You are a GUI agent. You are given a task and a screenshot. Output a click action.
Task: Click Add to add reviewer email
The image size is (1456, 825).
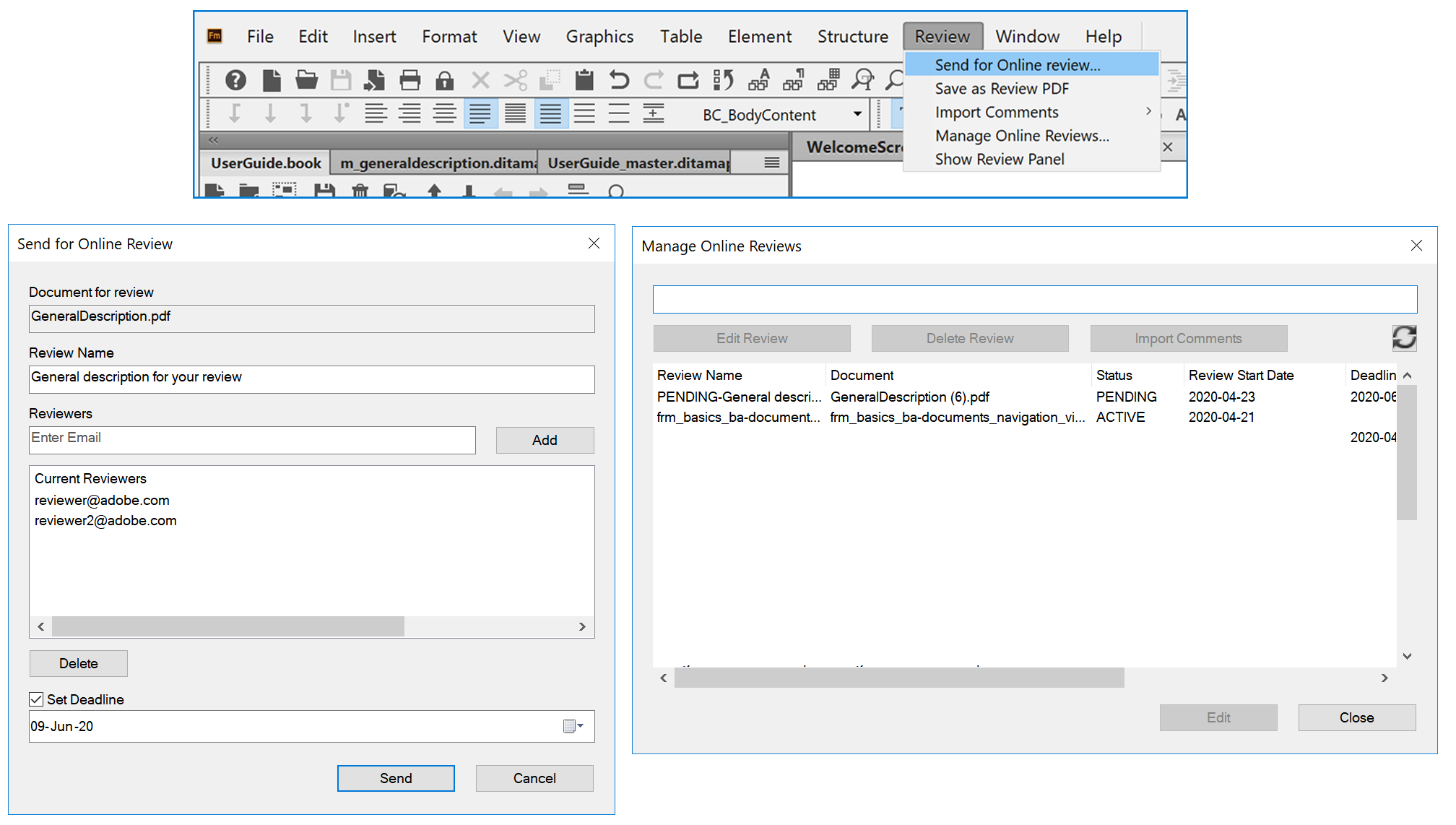545,440
